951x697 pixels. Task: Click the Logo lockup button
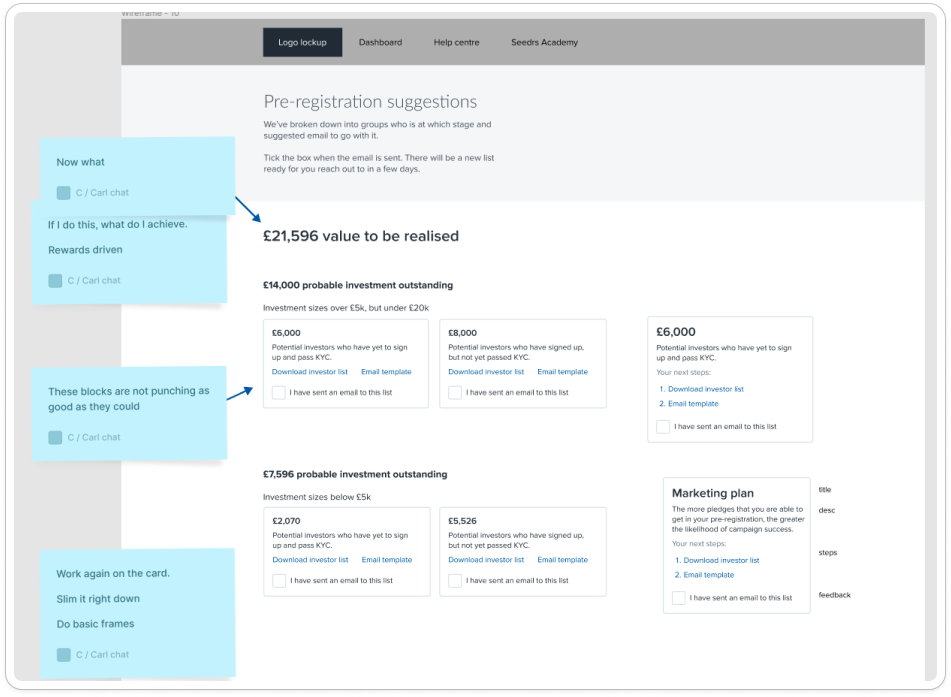point(302,42)
